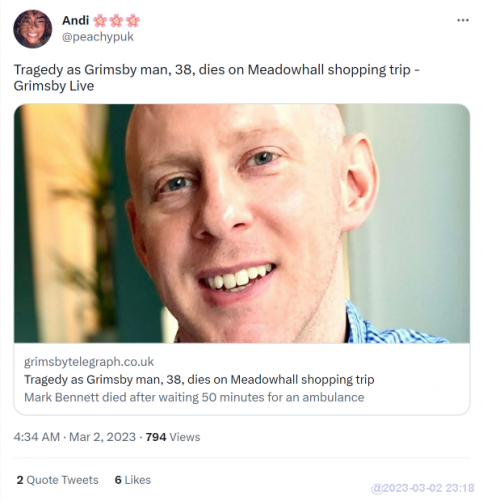Viewport: 483px width, 500px height.
Task: Visit the @peachypuk handle link
Action: pos(98,37)
